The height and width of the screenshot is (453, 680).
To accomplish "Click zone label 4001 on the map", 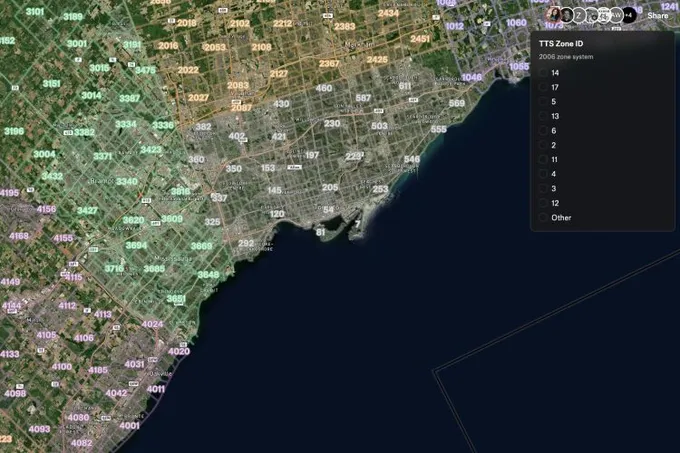I will pos(129,426).
